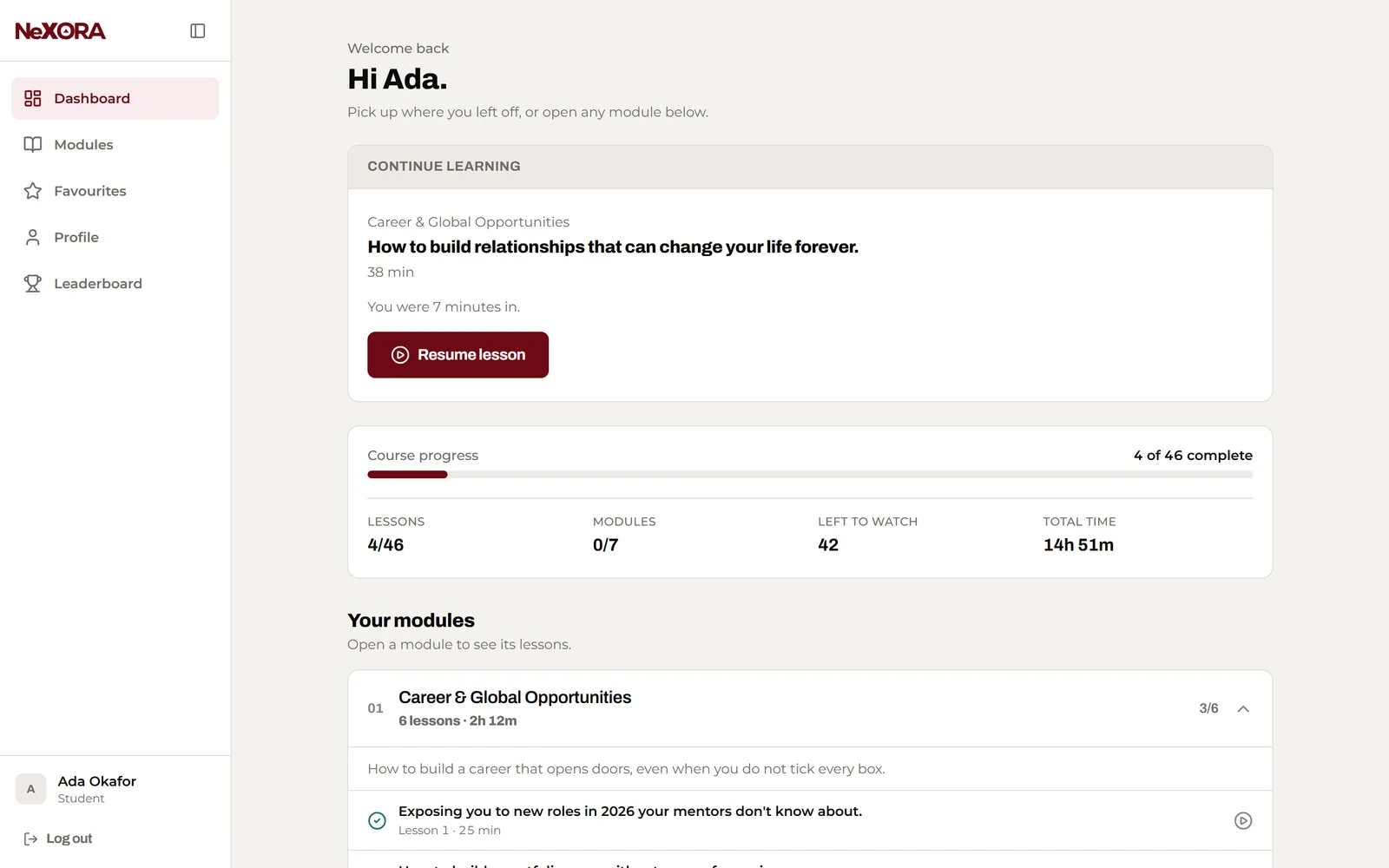Click the Favourites star icon
This screenshot has width=1389, height=868.
pyautogui.click(x=33, y=191)
